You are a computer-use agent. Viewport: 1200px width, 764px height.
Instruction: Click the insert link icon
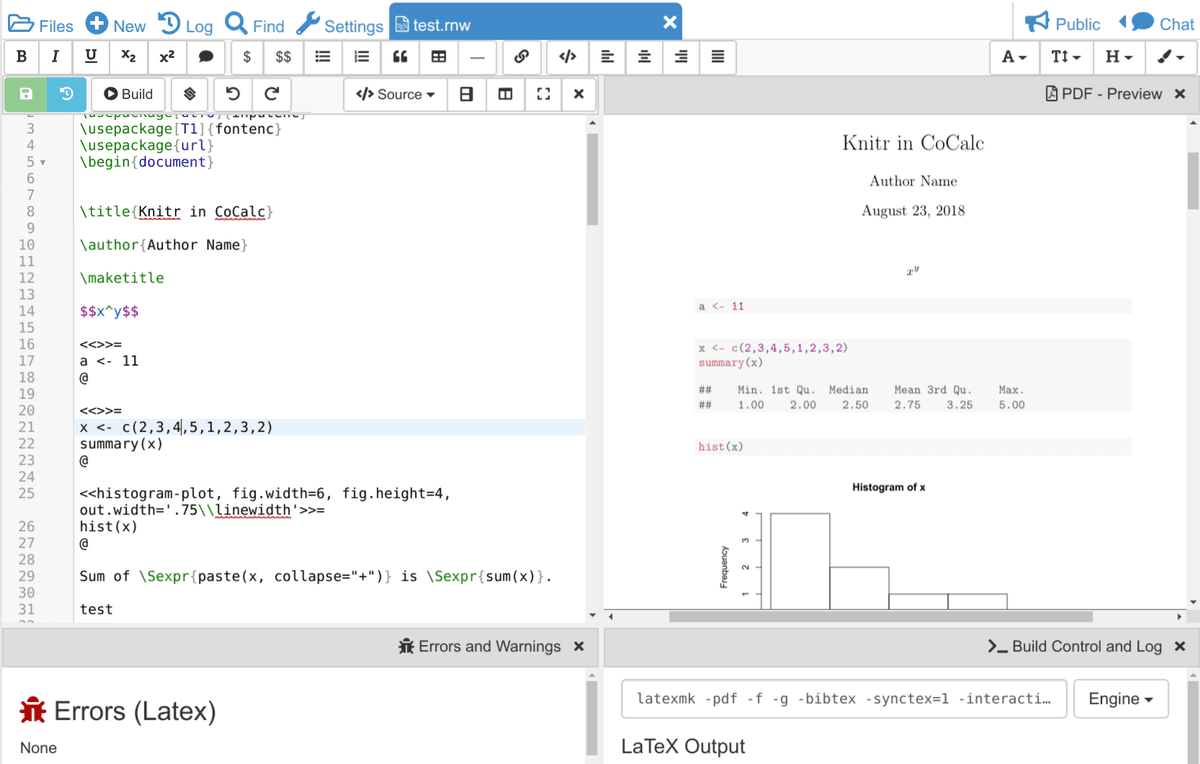(521, 57)
